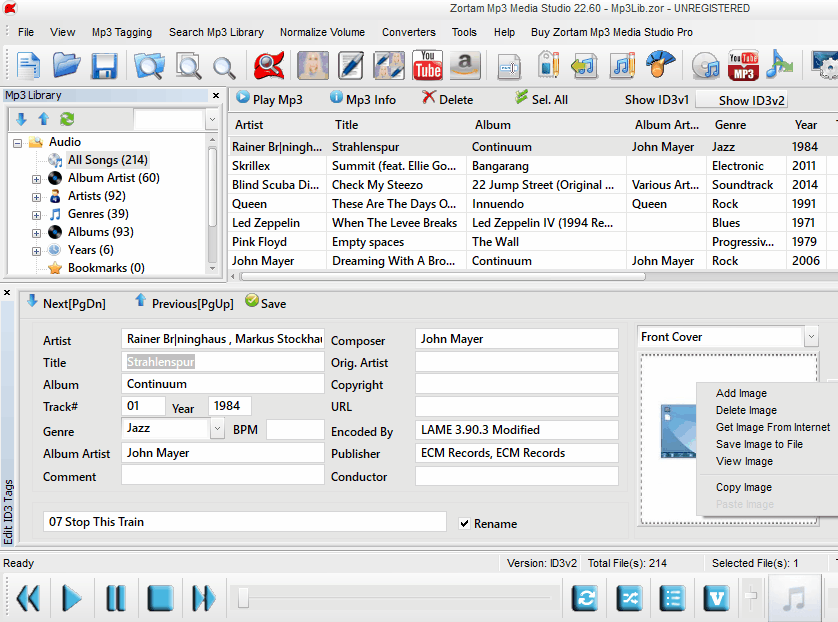838x622 pixels.
Task: Select the Bookmarks (0) tree item
Action: 106,268
